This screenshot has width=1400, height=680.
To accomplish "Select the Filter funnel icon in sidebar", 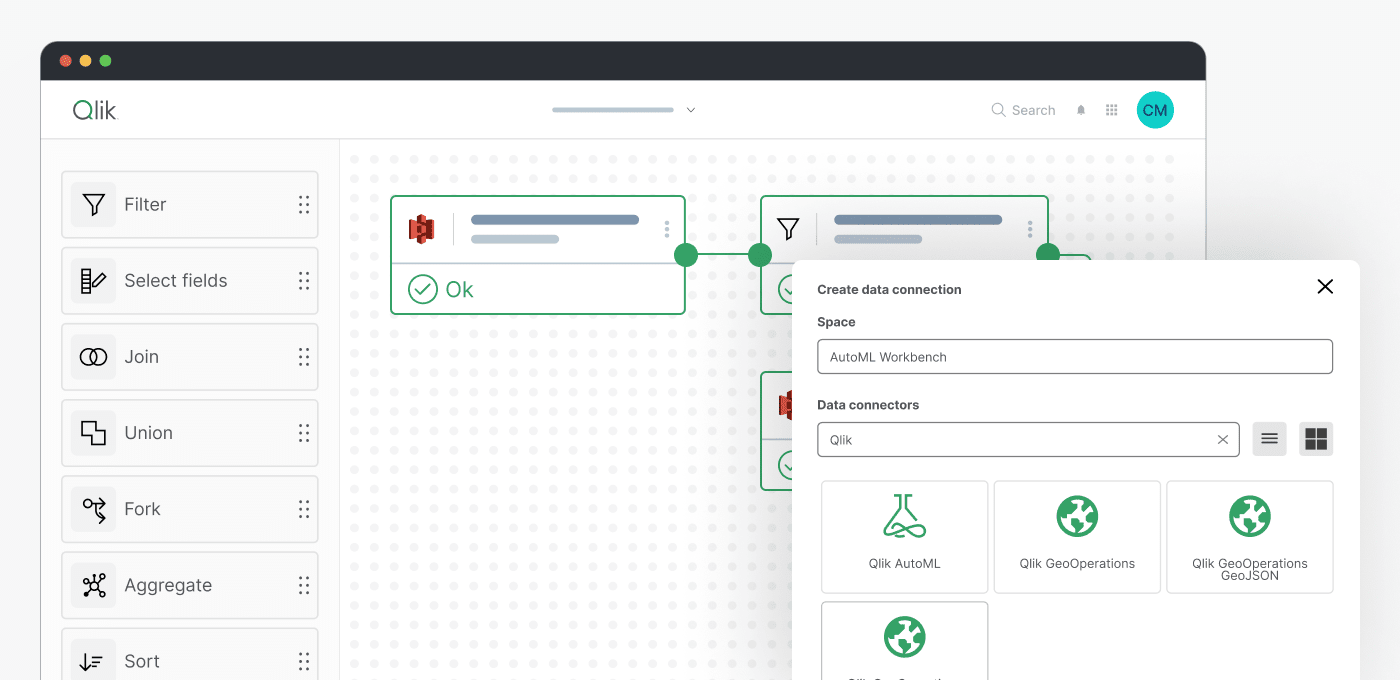I will (x=93, y=205).
